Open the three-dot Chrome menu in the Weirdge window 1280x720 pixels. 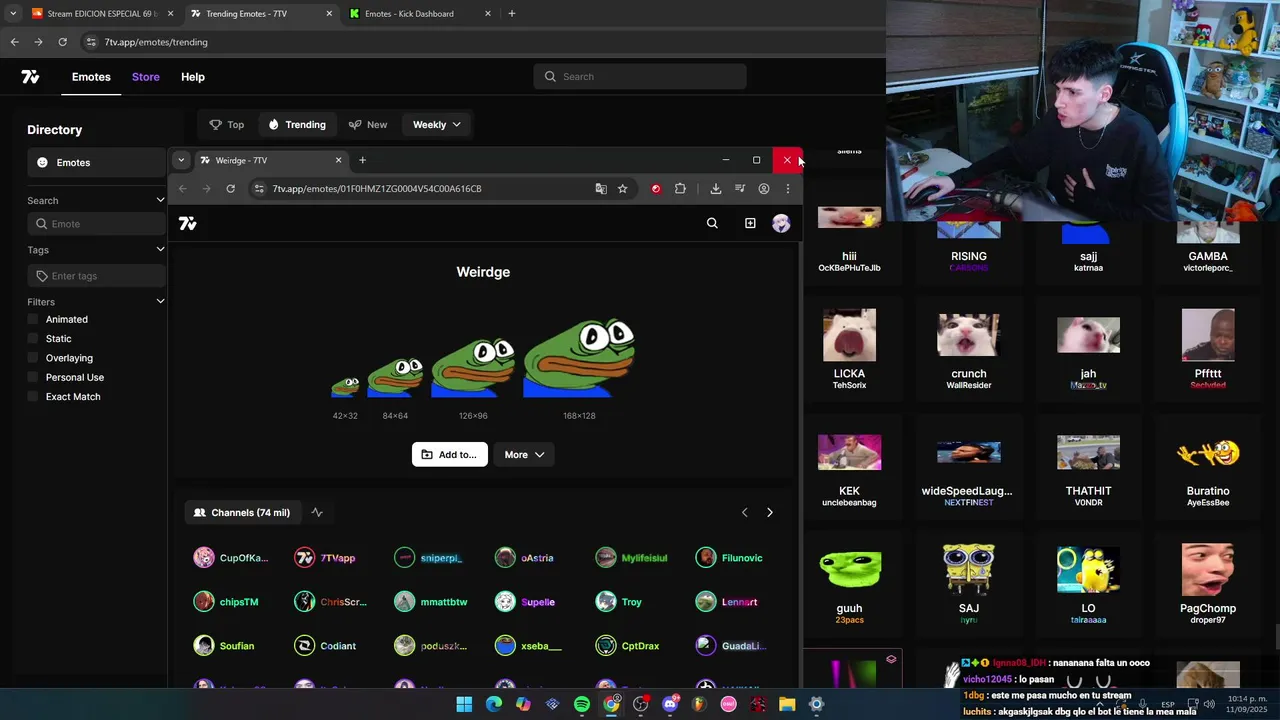pyautogui.click(x=788, y=188)
